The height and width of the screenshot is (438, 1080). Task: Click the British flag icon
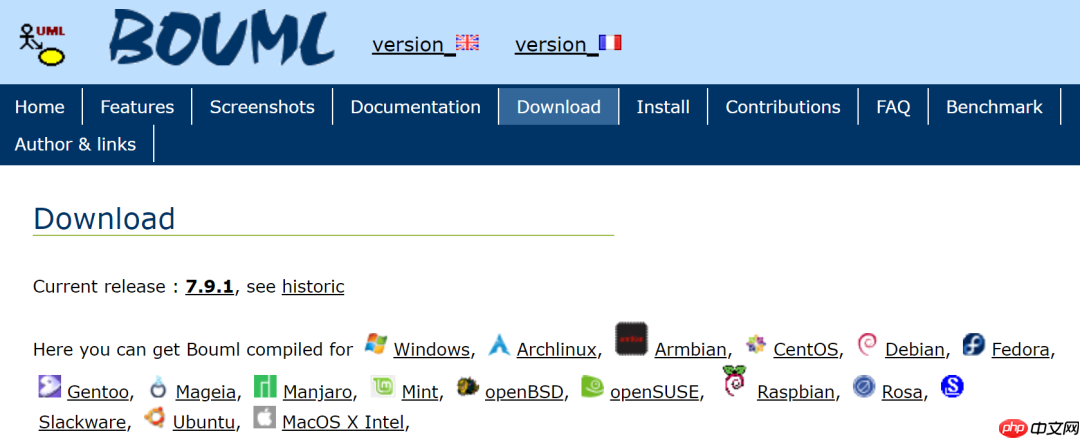tap(467, 43)
